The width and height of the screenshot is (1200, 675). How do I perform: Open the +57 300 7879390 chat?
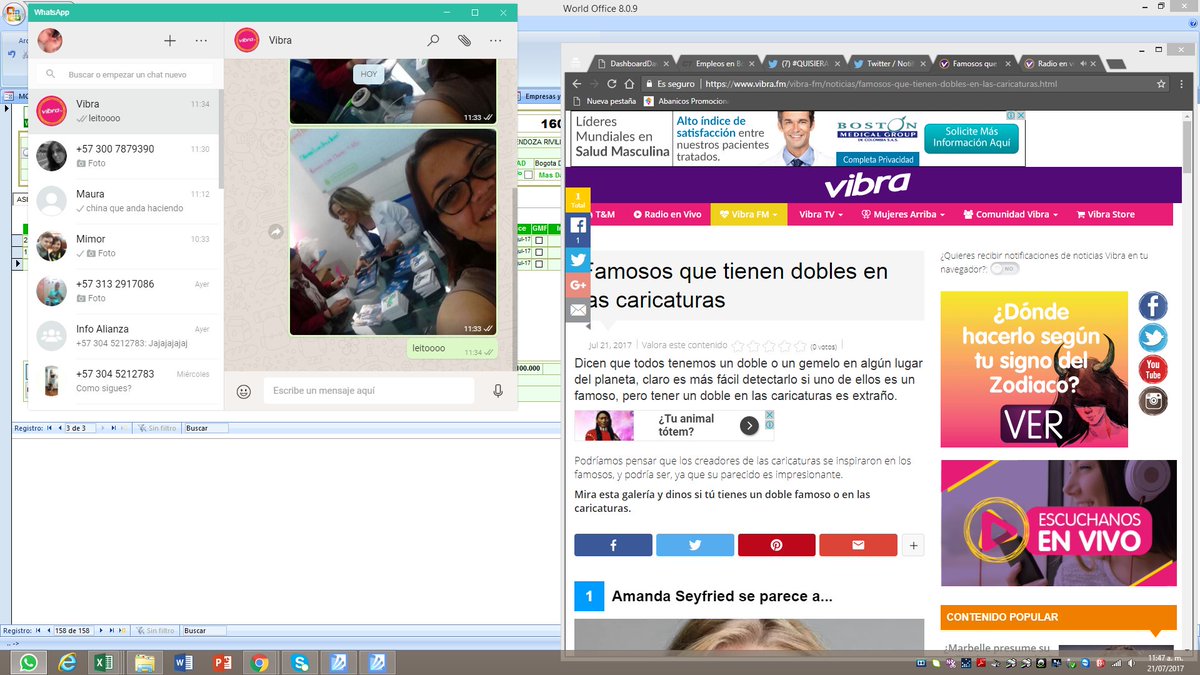pos(123,156)
